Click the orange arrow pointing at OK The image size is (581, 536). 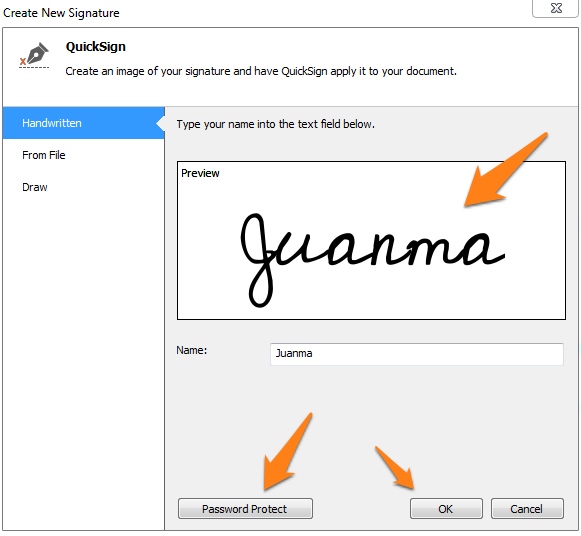395,468
